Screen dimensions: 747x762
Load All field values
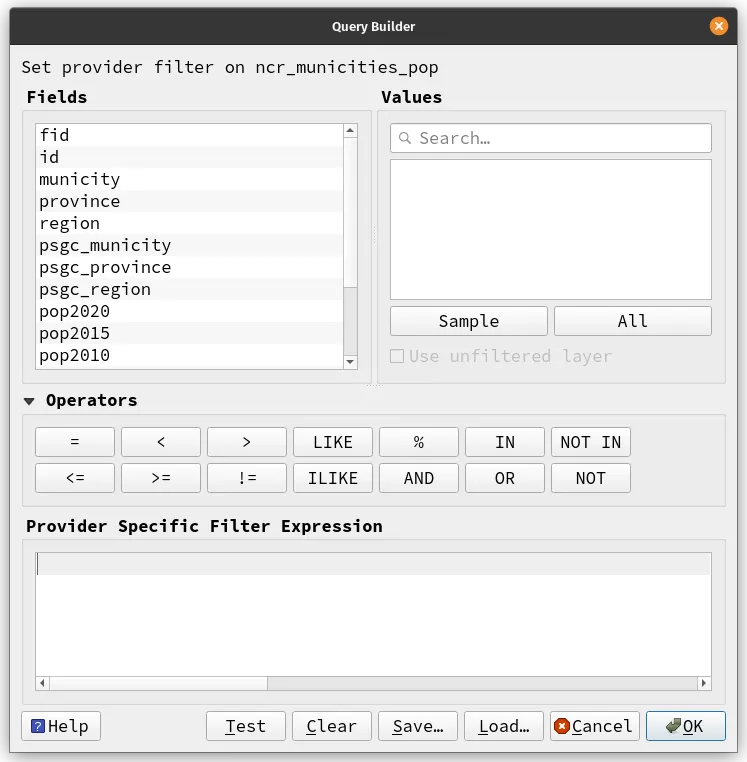(x=633, y=321)
